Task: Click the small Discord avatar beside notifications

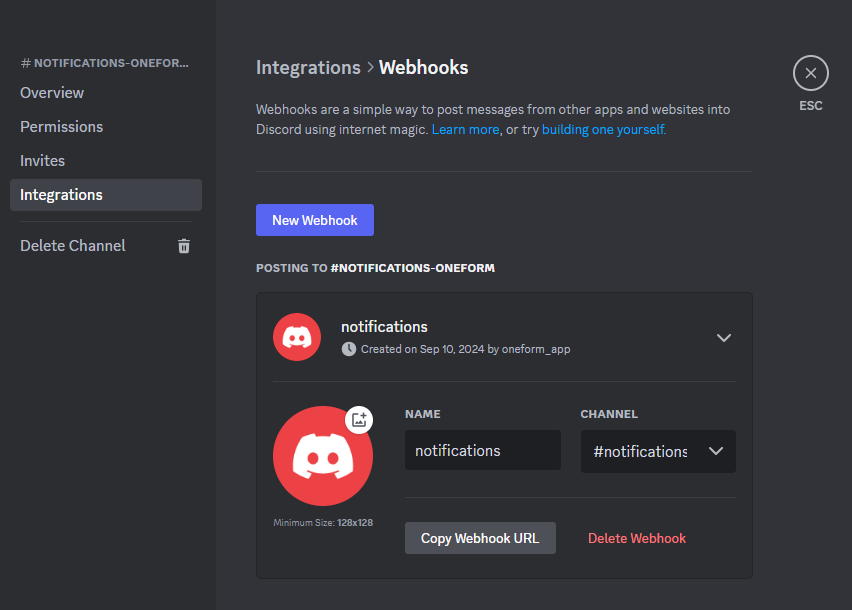Action: pyautogui.click(x=296, y=337)
